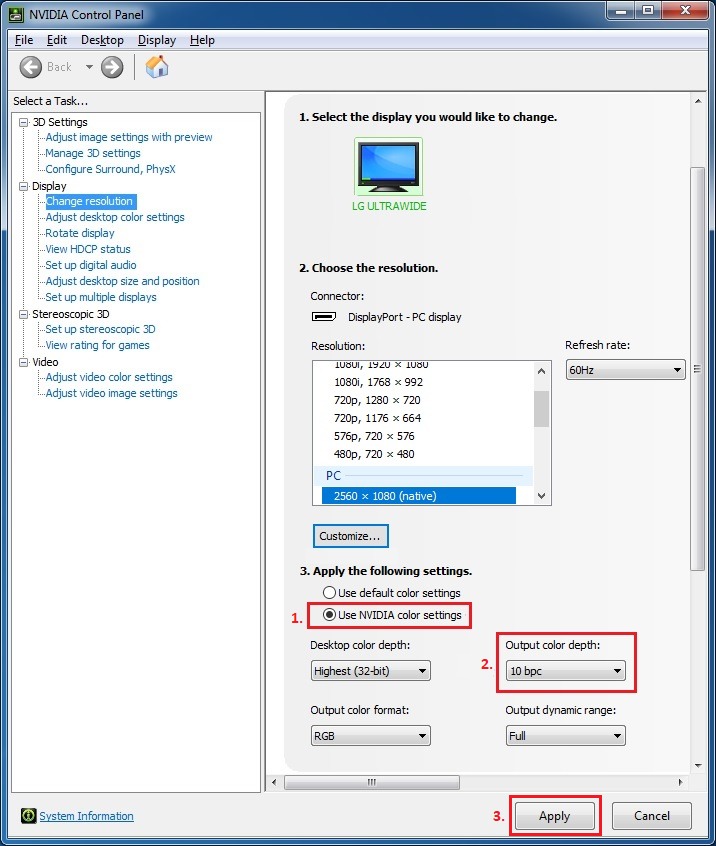716x846 pixels.
Task: Select Use NVIDIA color settings
Action: coord(330,615)
